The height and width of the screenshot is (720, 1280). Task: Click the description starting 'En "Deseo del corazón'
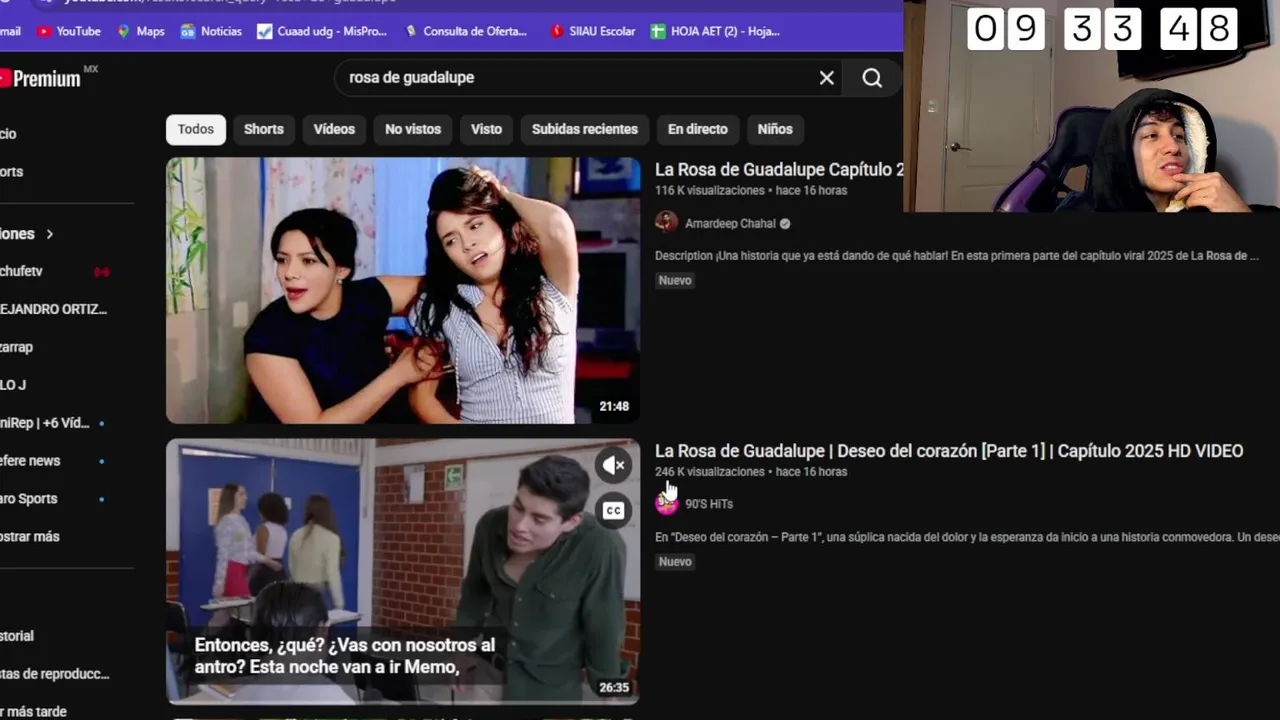click(967, 537)
